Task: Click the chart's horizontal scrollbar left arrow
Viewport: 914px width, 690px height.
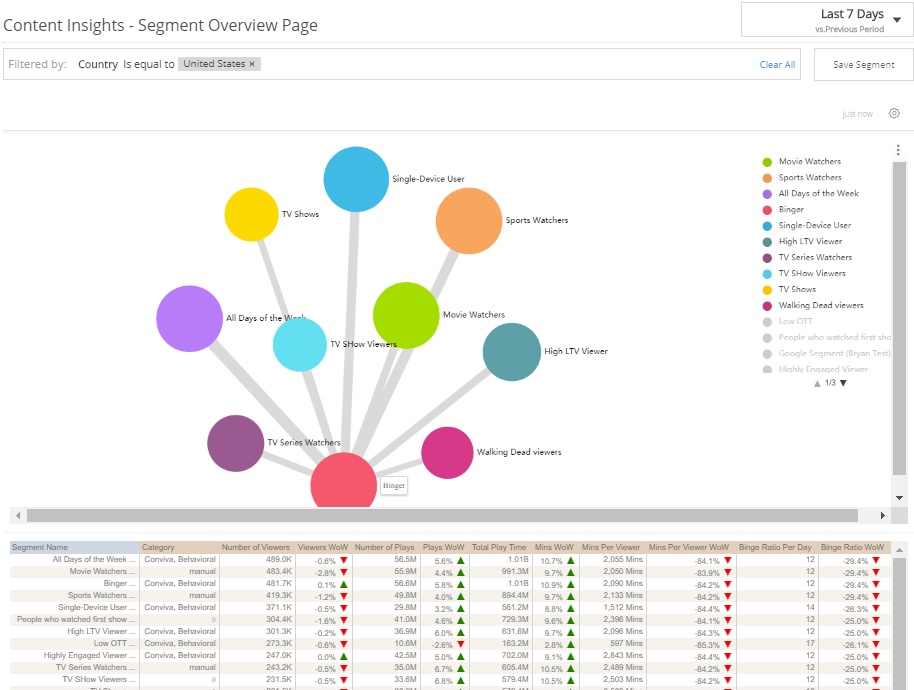Action: click(x=18, y=515)
